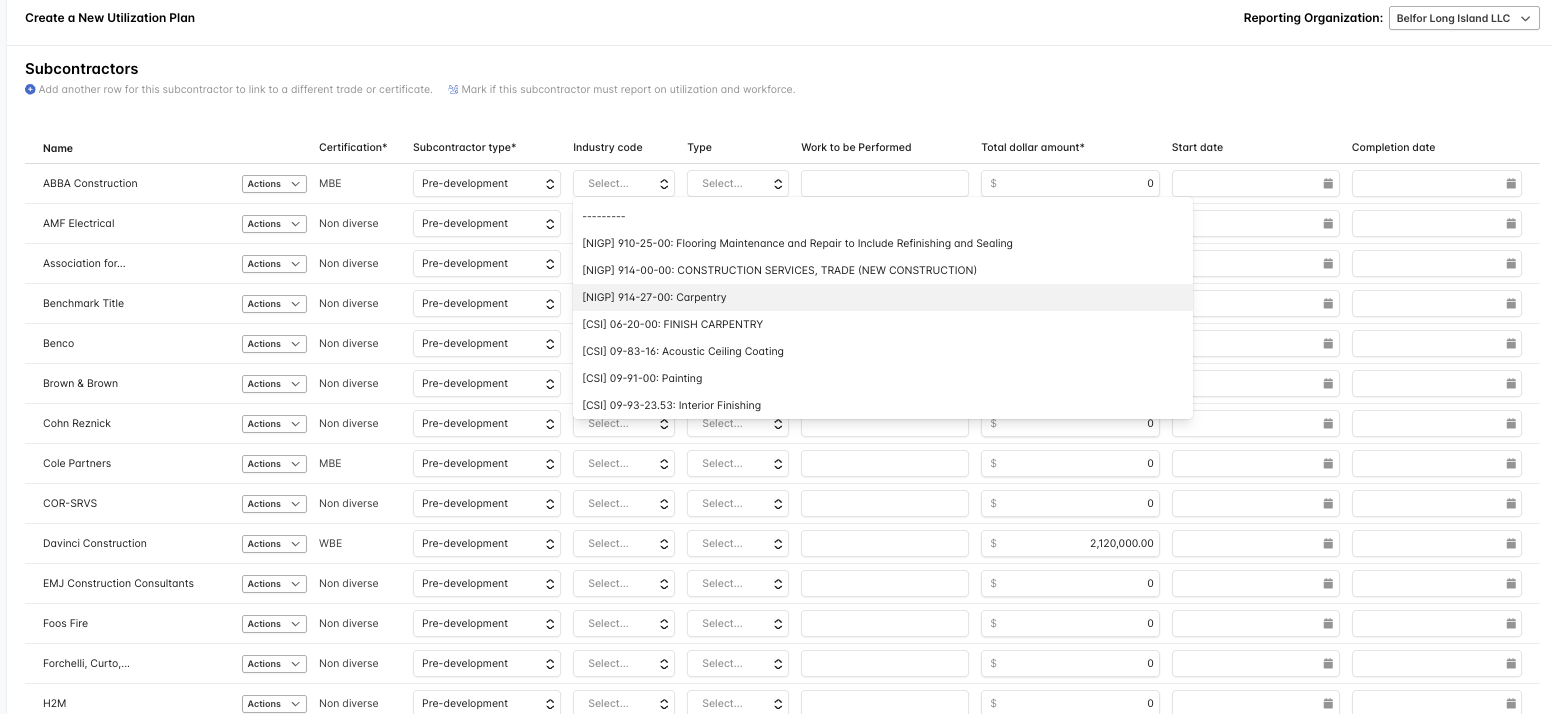Image resolution: width=1552 pixels, height=714 pixels.
Task: Click total dollar amount field for ABBA Construction
Action: tap(1070, 184)
